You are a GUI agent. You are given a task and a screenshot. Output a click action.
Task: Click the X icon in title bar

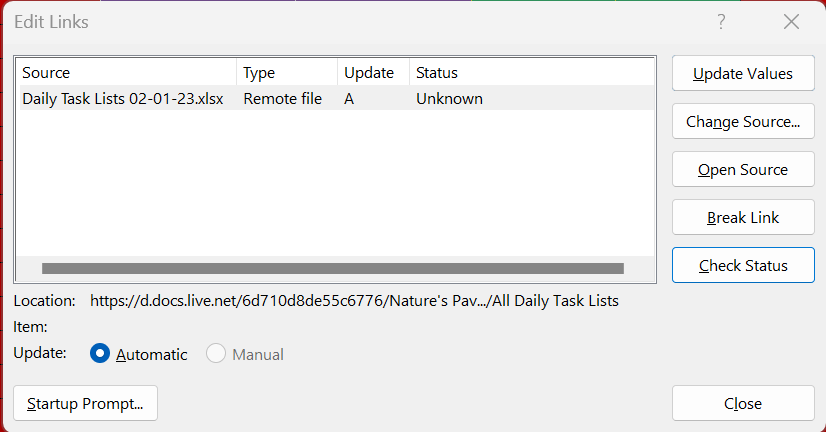point(791,22)
